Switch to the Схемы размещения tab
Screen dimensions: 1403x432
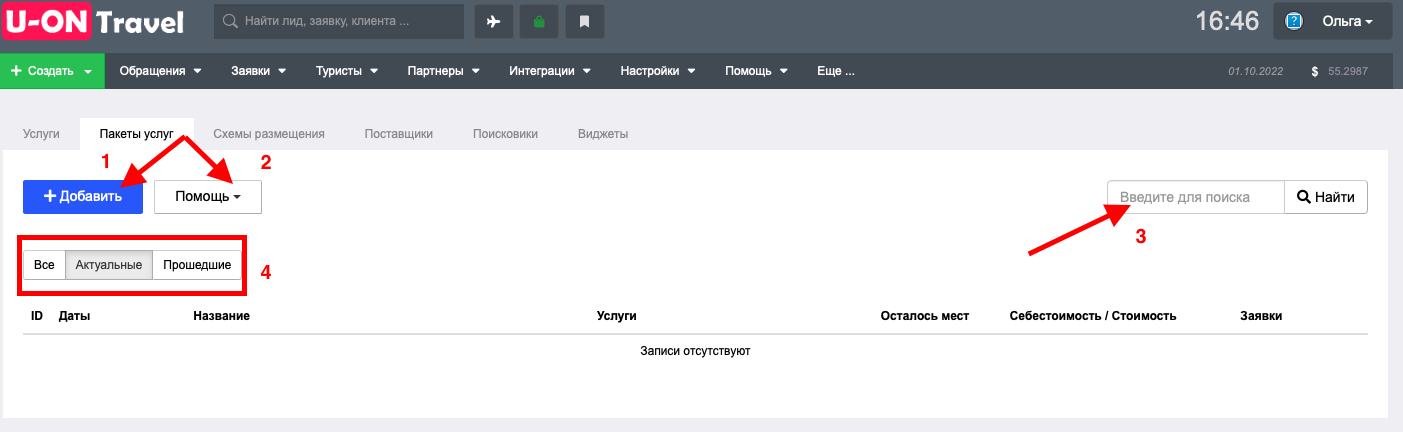pyautogui.click(x=269, y=133)
